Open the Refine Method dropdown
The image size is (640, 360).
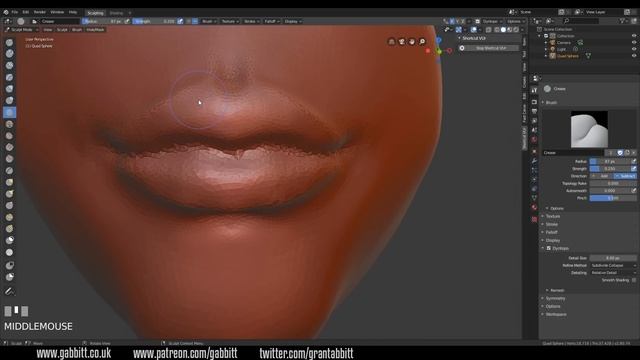pos(613,265)
